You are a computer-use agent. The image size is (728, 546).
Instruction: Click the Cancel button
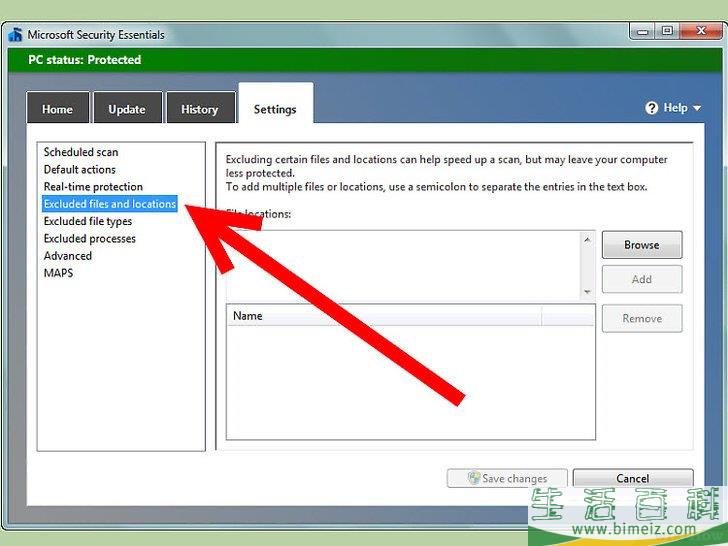click(x=633, y=478)
